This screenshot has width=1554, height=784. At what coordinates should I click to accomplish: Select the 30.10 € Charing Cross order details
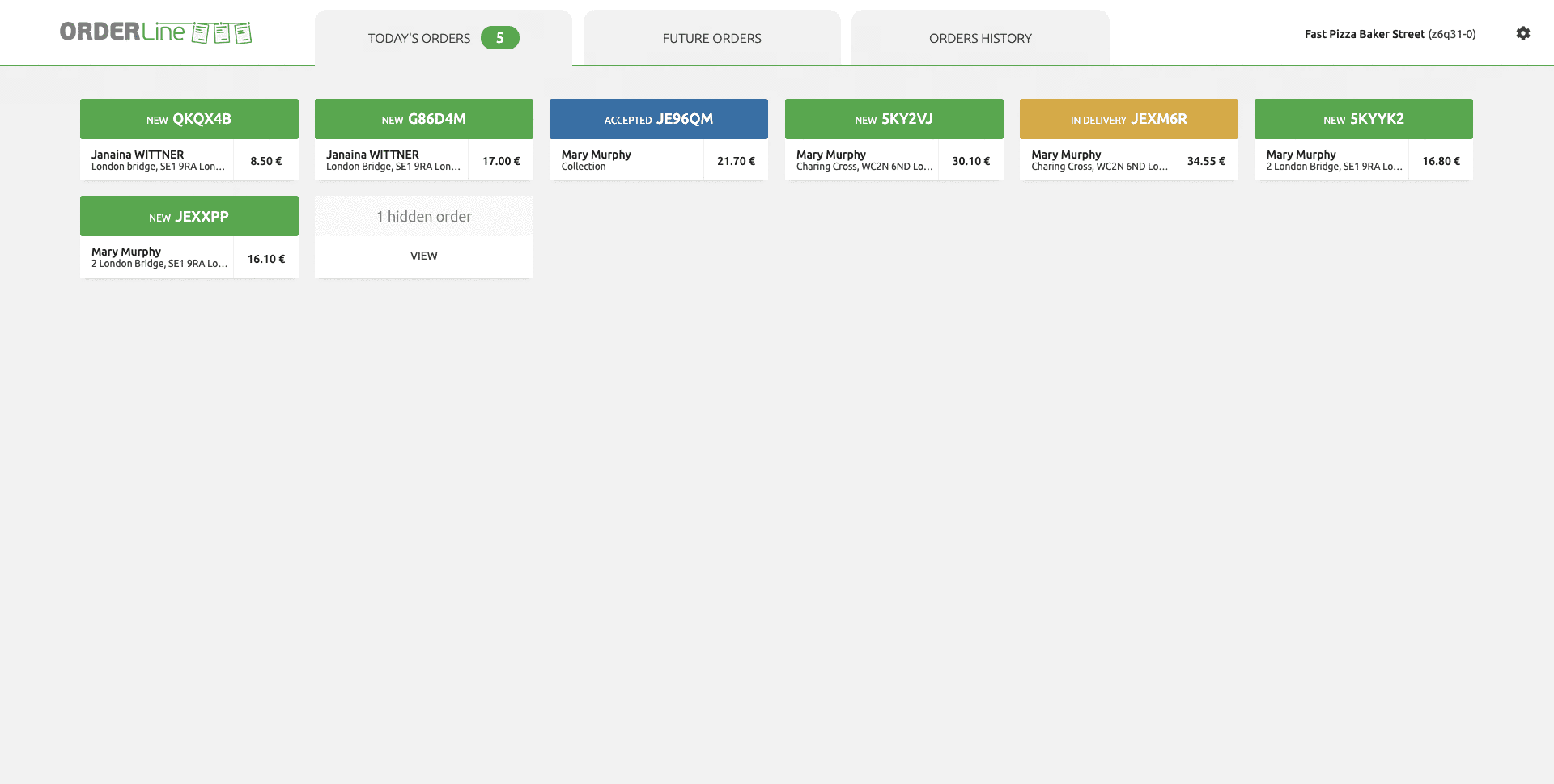pyautogui.click(x=863, y=160)
